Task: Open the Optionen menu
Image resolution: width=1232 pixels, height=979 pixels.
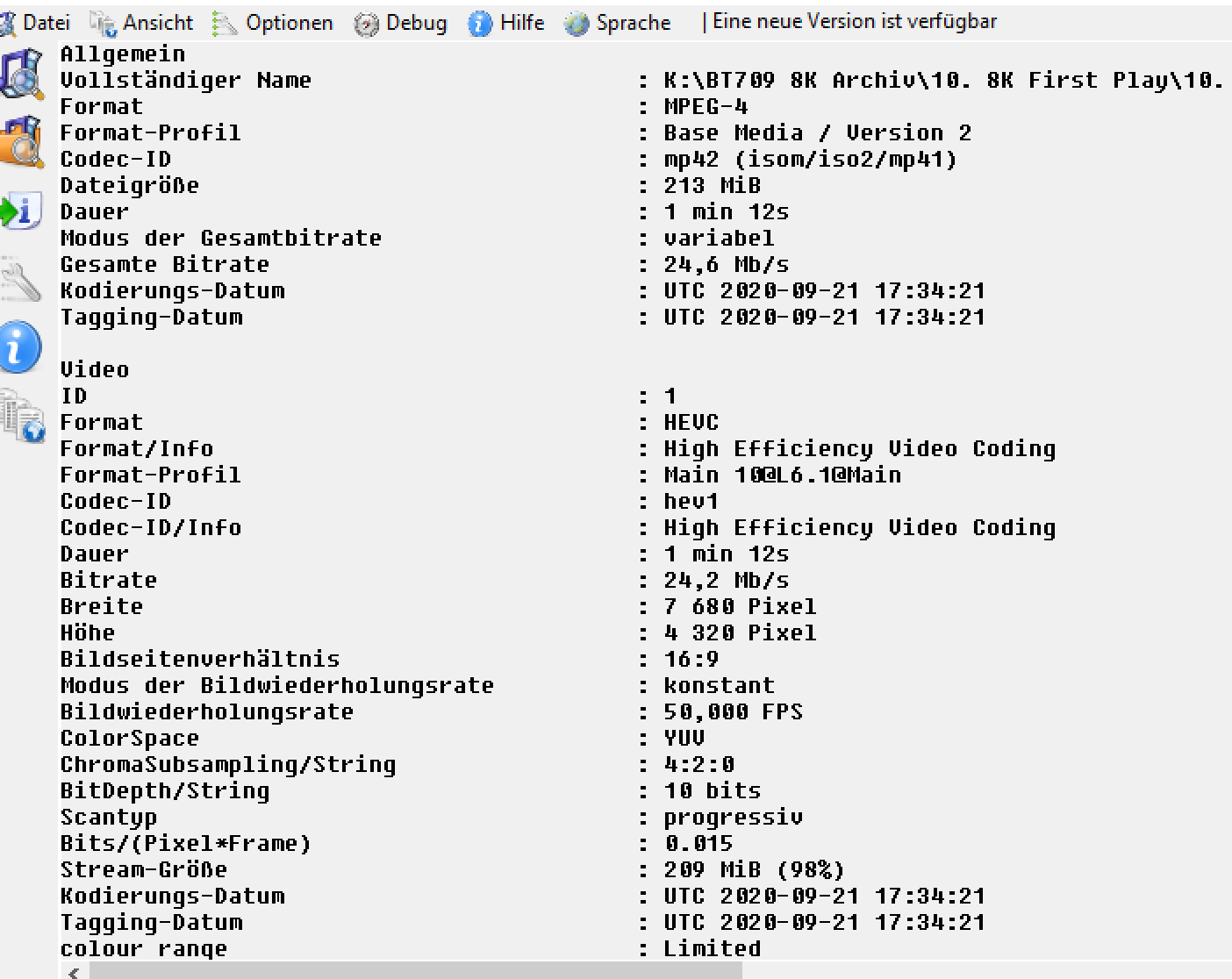Action: (x=274, y=23)
